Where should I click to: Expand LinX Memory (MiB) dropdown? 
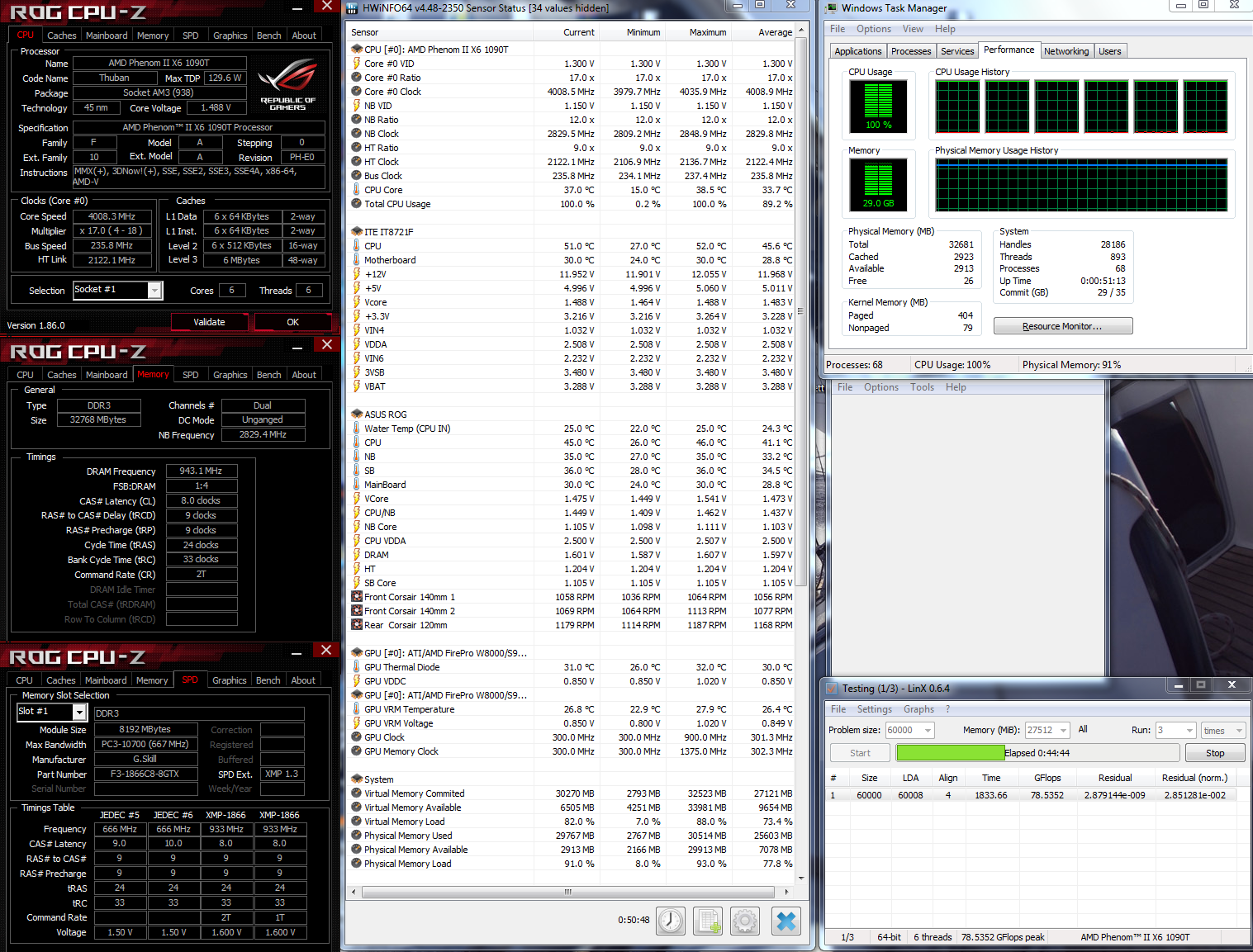(x=1062, y=731)
